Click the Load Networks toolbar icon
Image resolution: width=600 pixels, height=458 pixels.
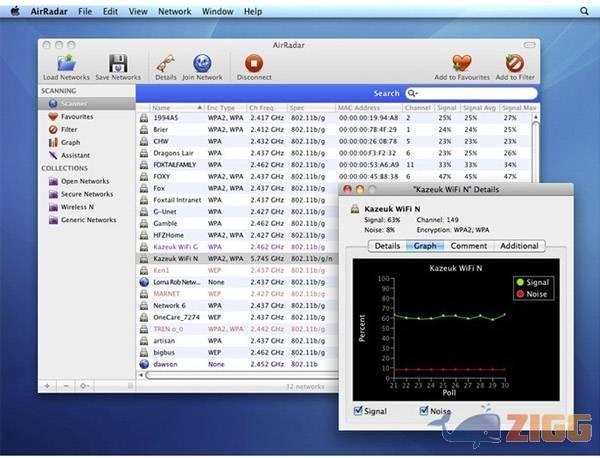67,64
